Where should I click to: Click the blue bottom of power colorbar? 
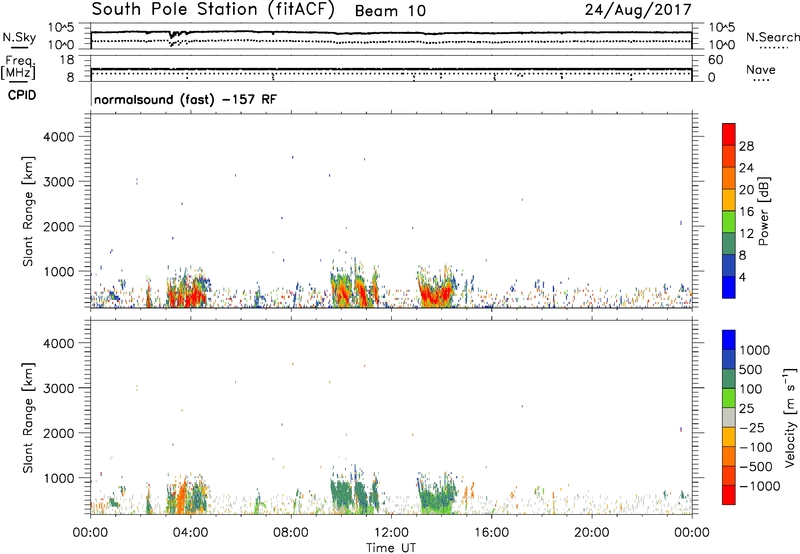(729, 287)
